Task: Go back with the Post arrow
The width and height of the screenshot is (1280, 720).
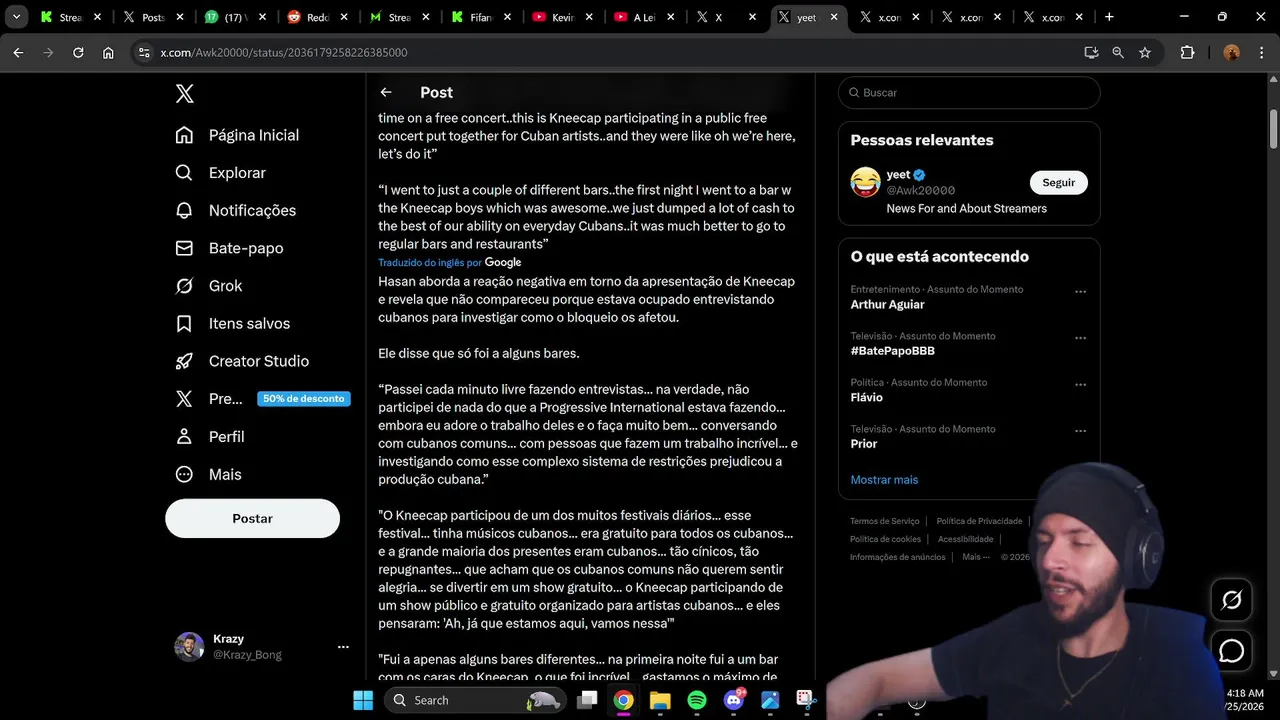Action: click(x=386, y=92)
